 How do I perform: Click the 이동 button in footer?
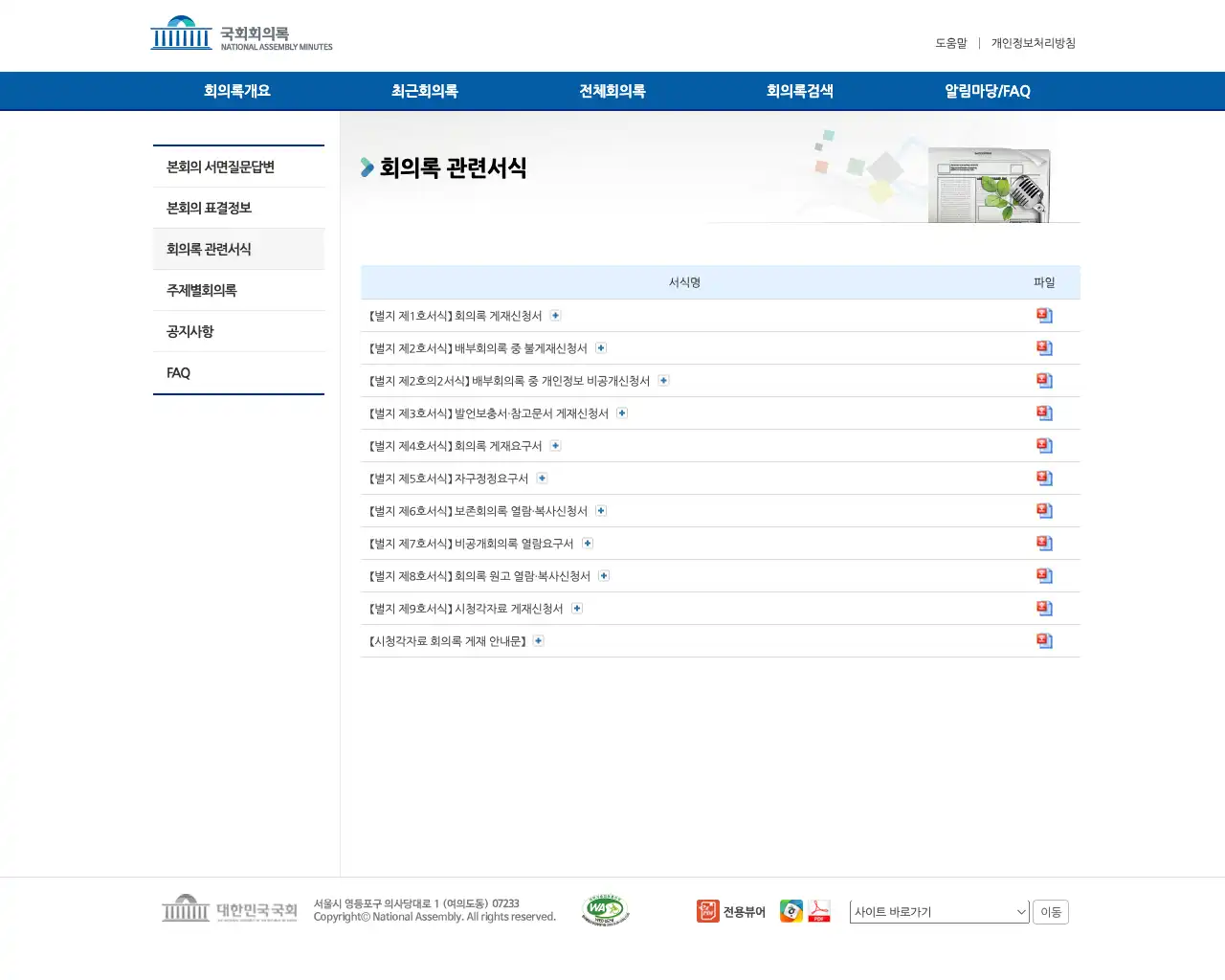[x=1051, y=912]
